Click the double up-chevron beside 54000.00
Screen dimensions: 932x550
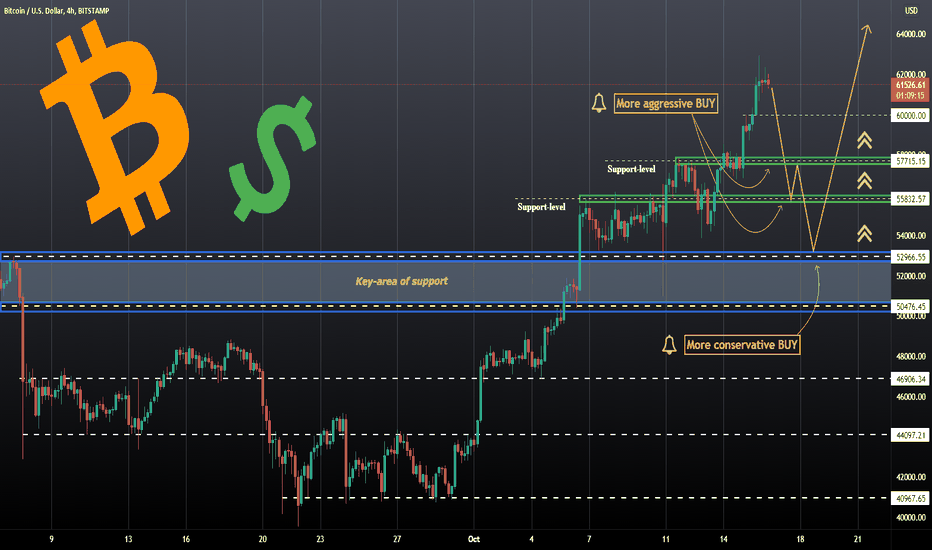coord(864,233)
